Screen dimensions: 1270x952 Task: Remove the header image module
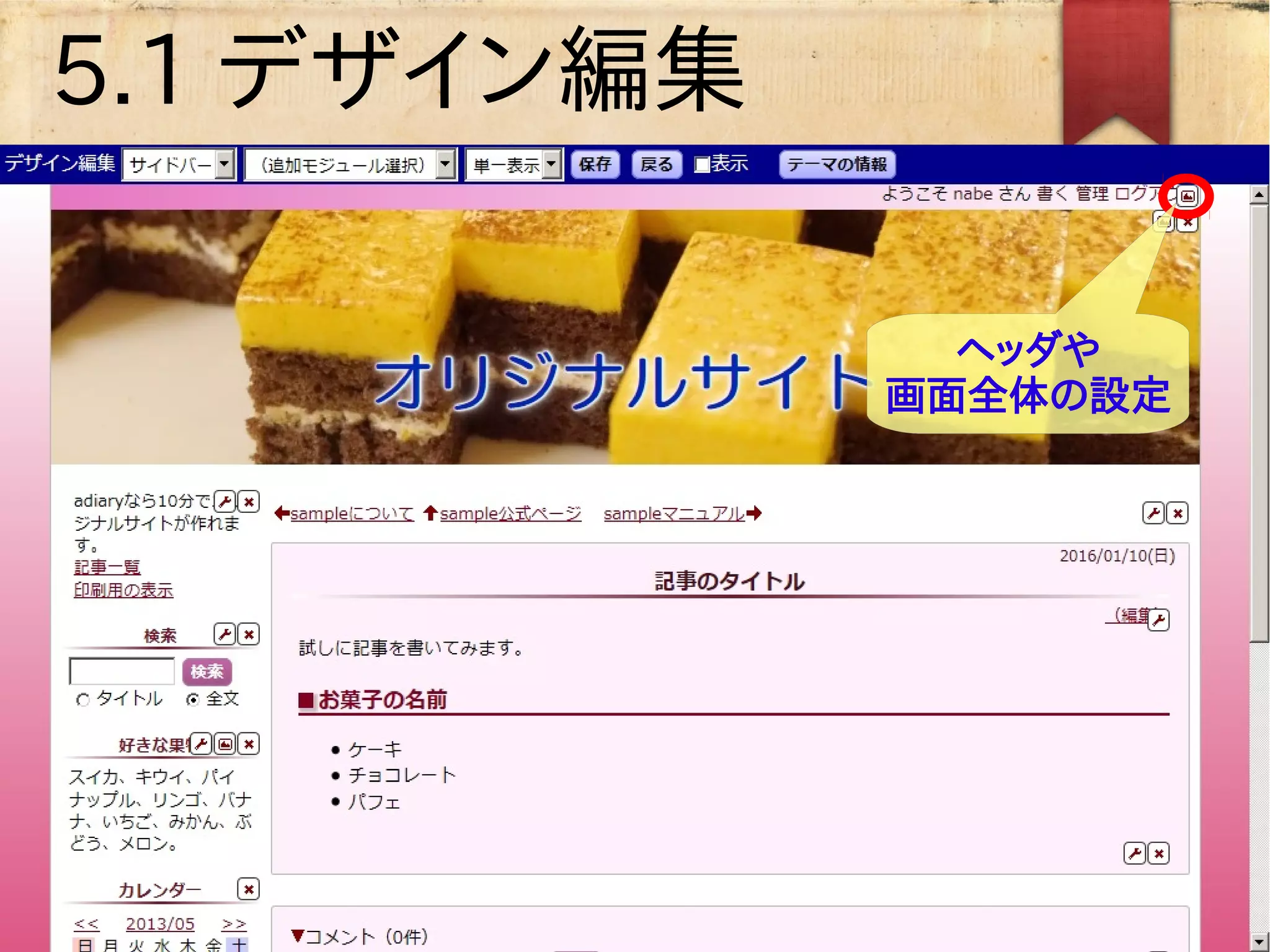[1187, 223]
